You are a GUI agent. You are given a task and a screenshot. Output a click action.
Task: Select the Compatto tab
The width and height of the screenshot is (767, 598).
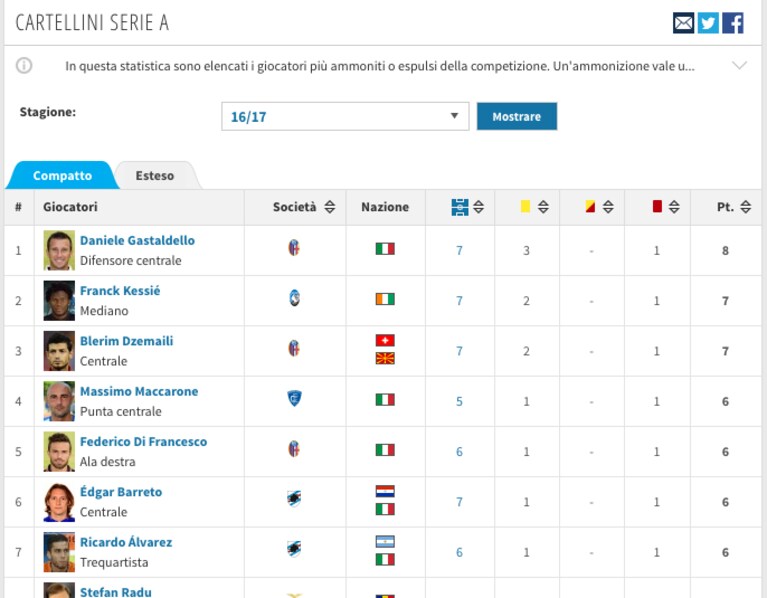(62, 176)
